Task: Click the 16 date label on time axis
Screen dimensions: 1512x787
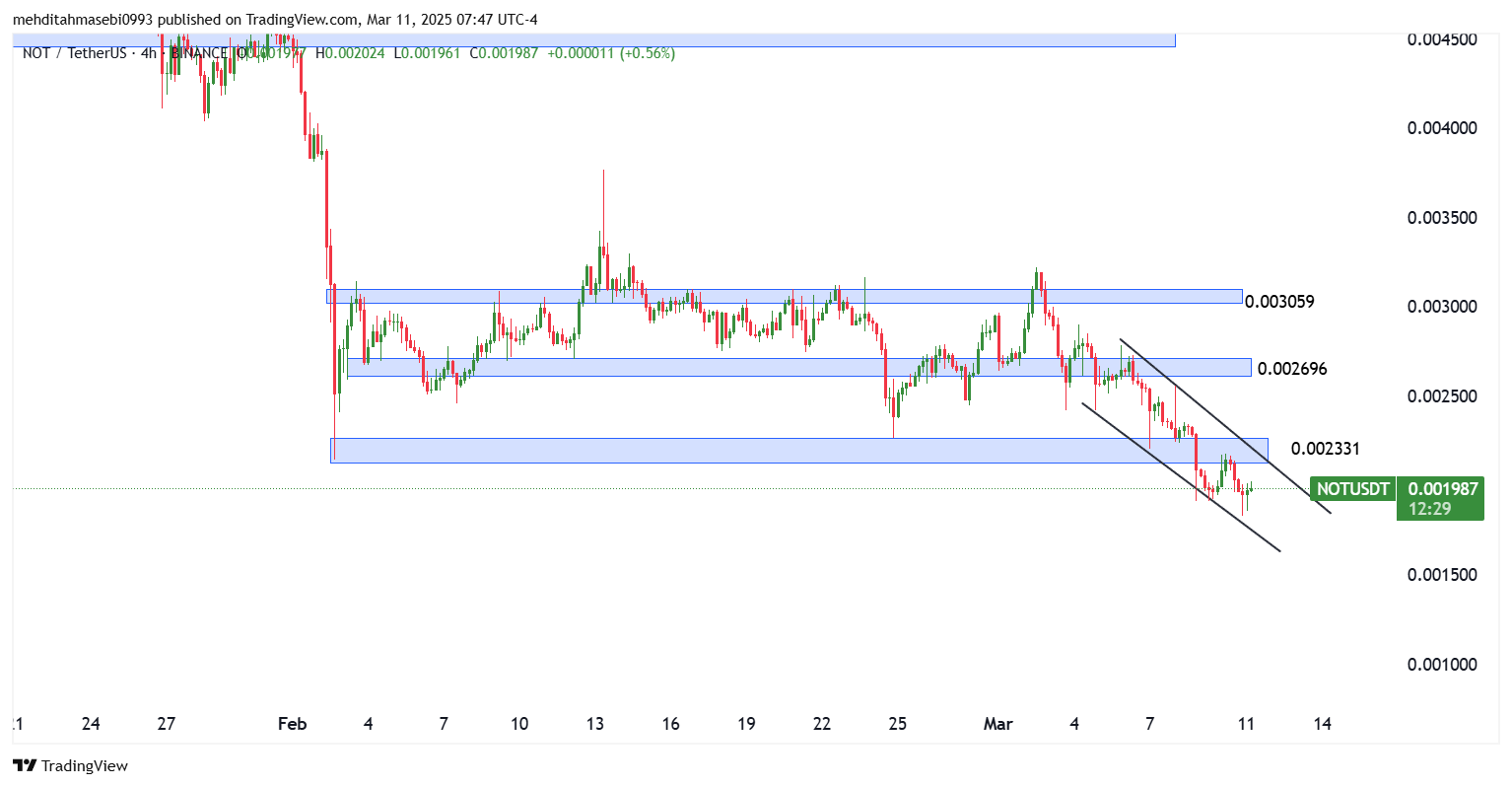Action: pyautogui.click(x=670, y=724)
